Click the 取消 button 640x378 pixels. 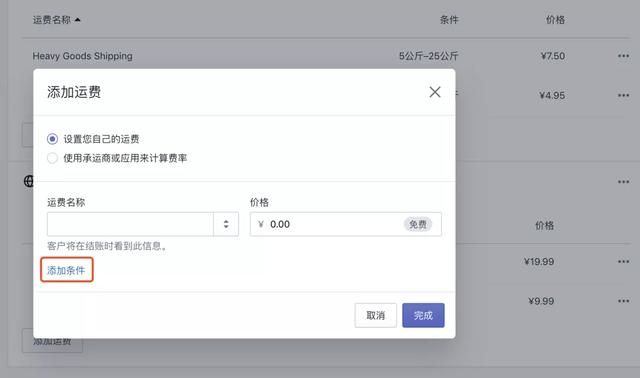376,315
